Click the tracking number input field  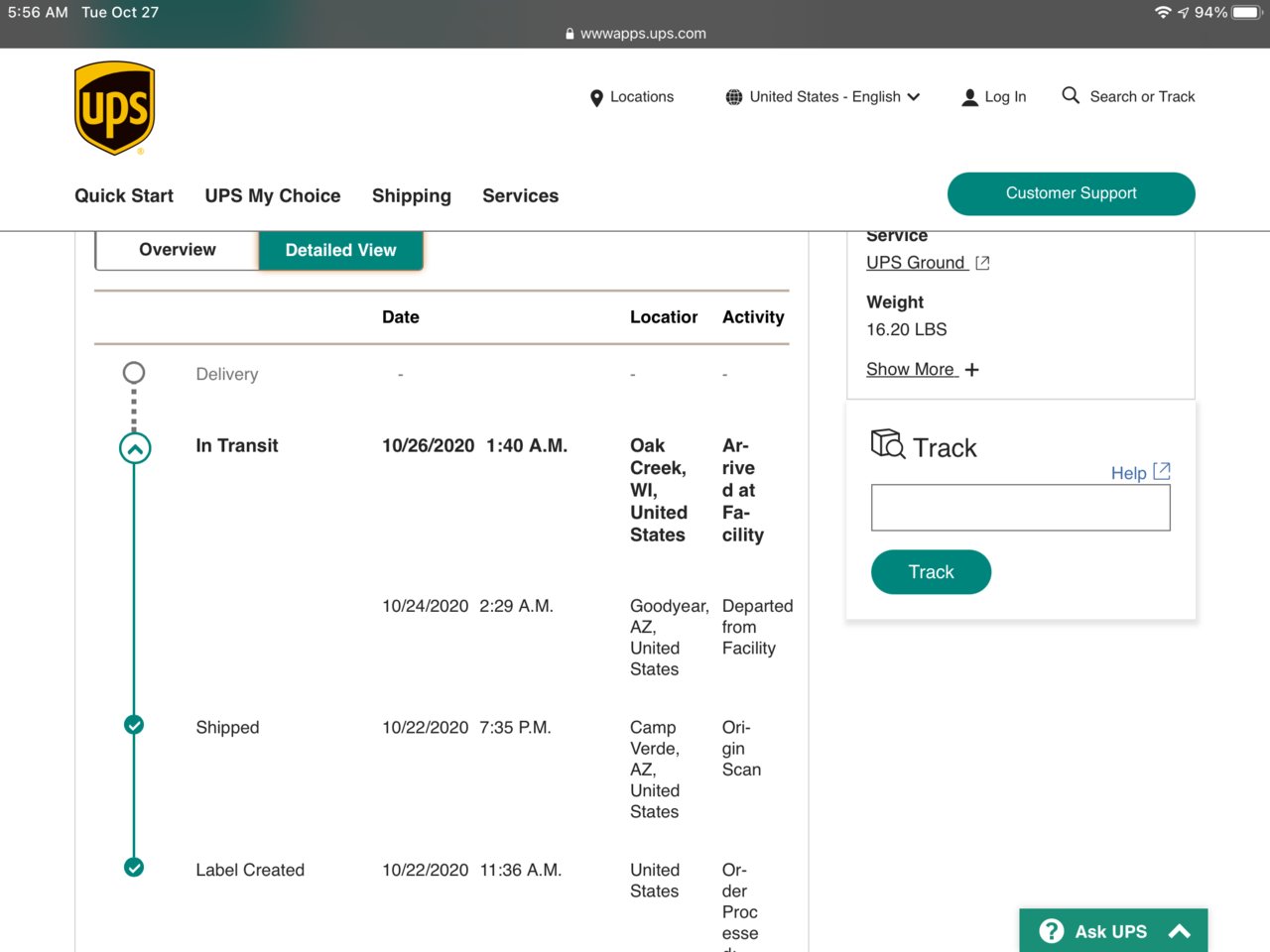pos(1021,508)
